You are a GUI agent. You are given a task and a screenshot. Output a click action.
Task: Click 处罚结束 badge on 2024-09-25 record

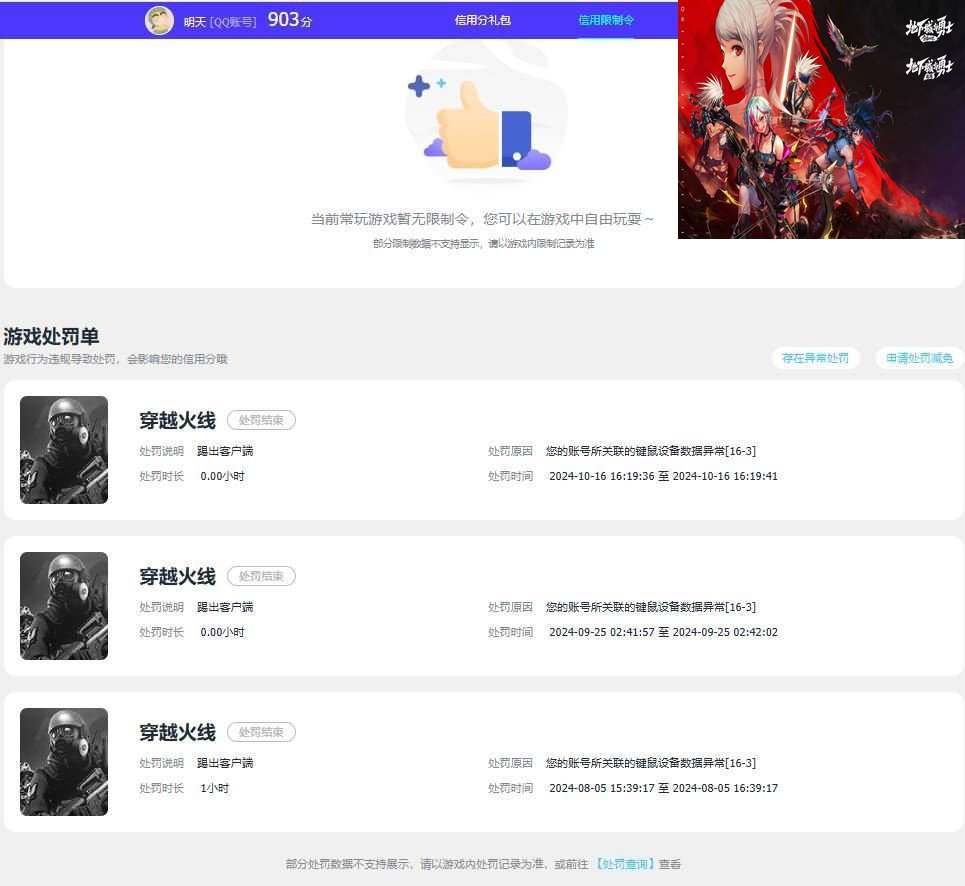tap(261, 576)
